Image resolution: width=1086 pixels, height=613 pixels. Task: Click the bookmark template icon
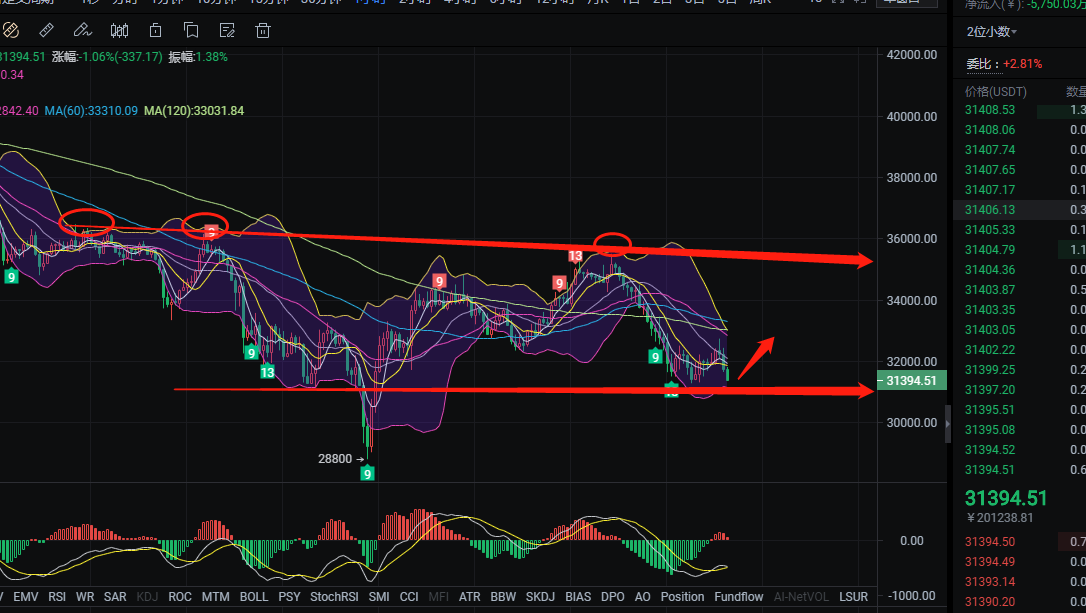(191, 30)
